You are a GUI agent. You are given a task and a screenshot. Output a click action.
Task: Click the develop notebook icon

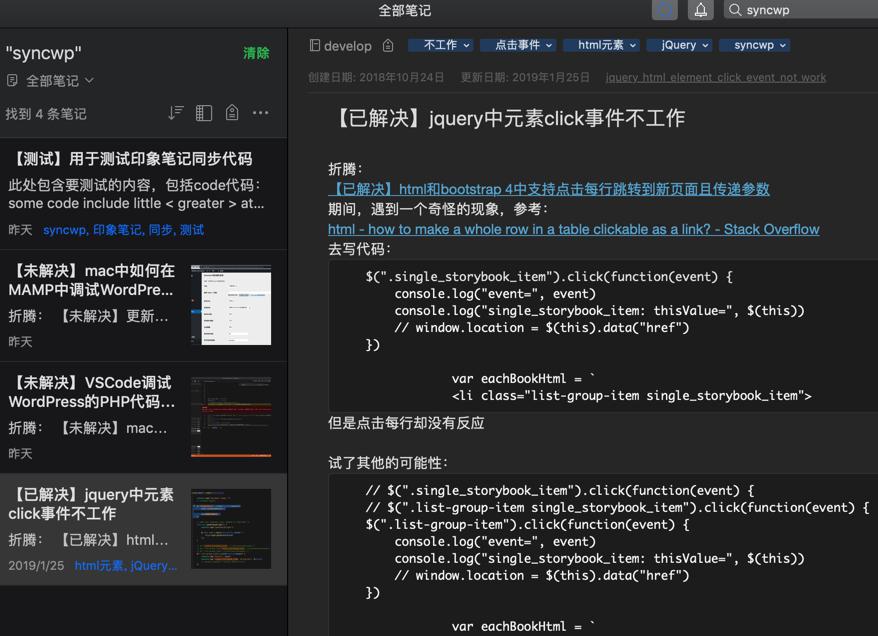pyautogui.click(x=315, y=45)
